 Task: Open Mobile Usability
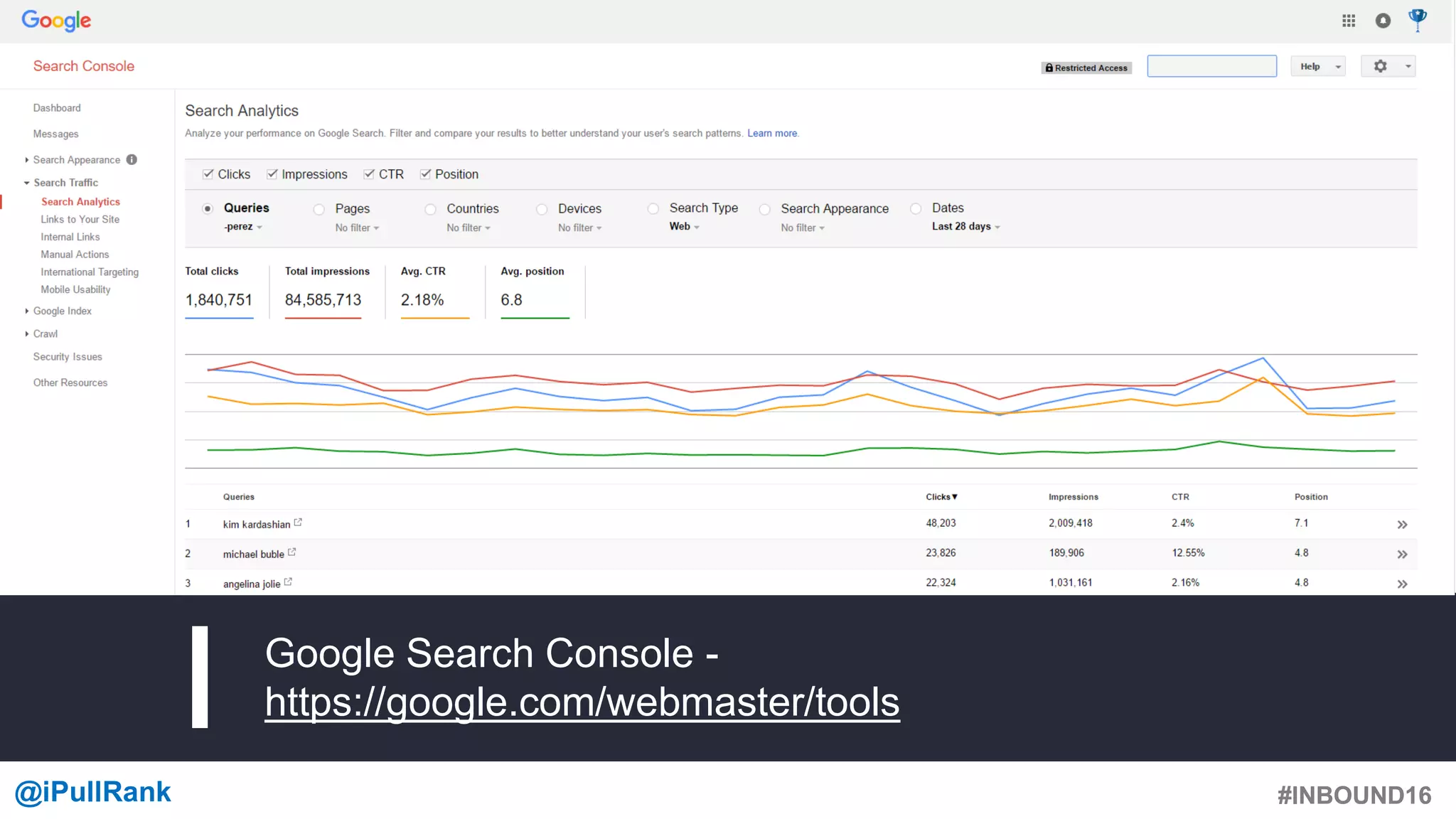[x=75, y=289]
